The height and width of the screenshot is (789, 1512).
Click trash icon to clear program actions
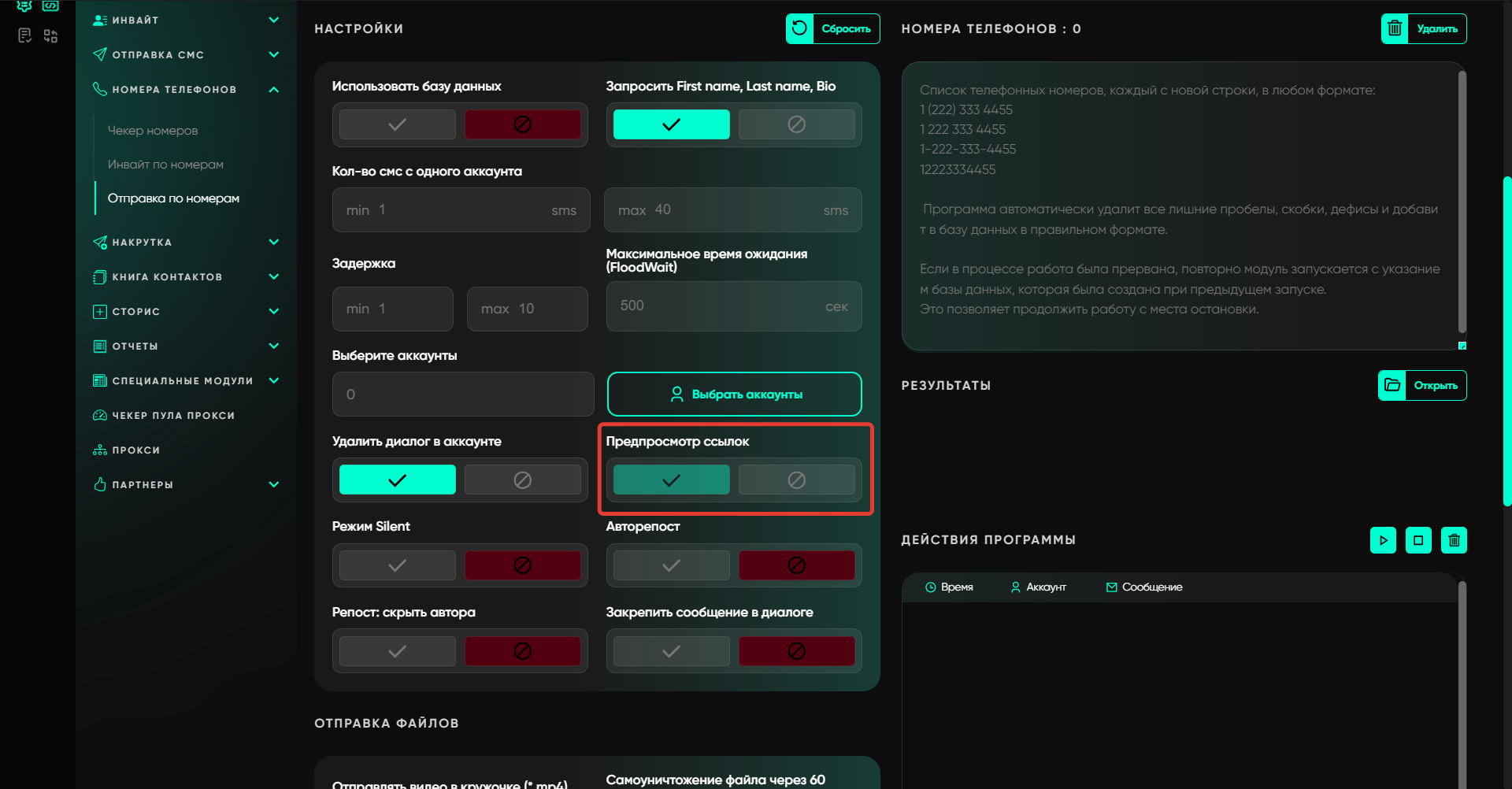point(1454,540)
